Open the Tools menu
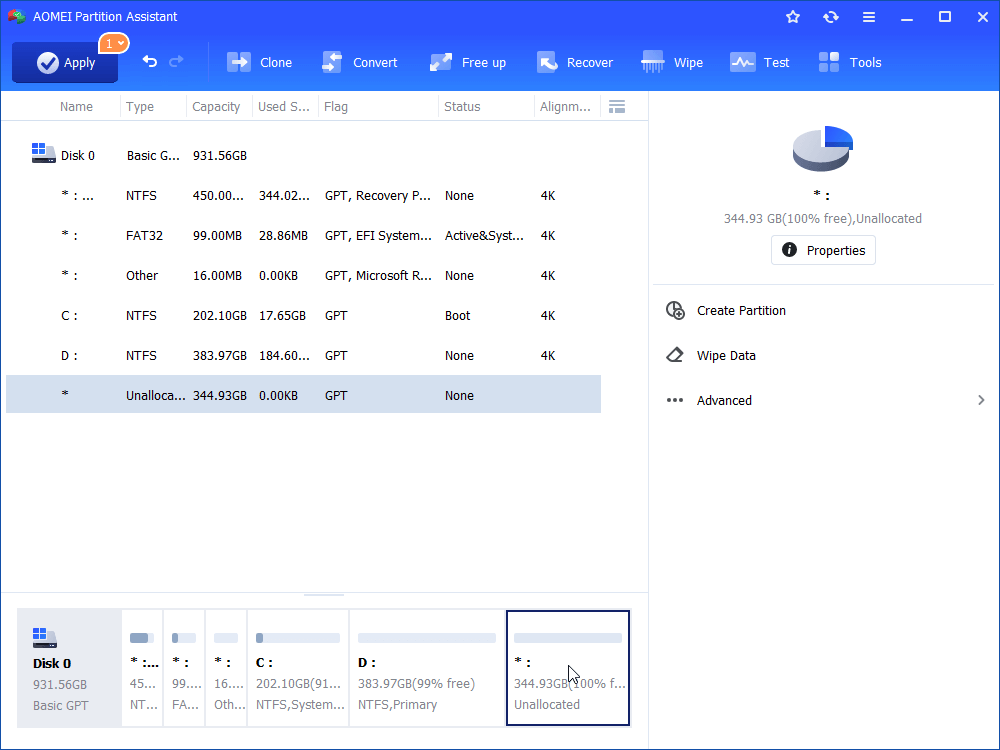 pos(850,62)
